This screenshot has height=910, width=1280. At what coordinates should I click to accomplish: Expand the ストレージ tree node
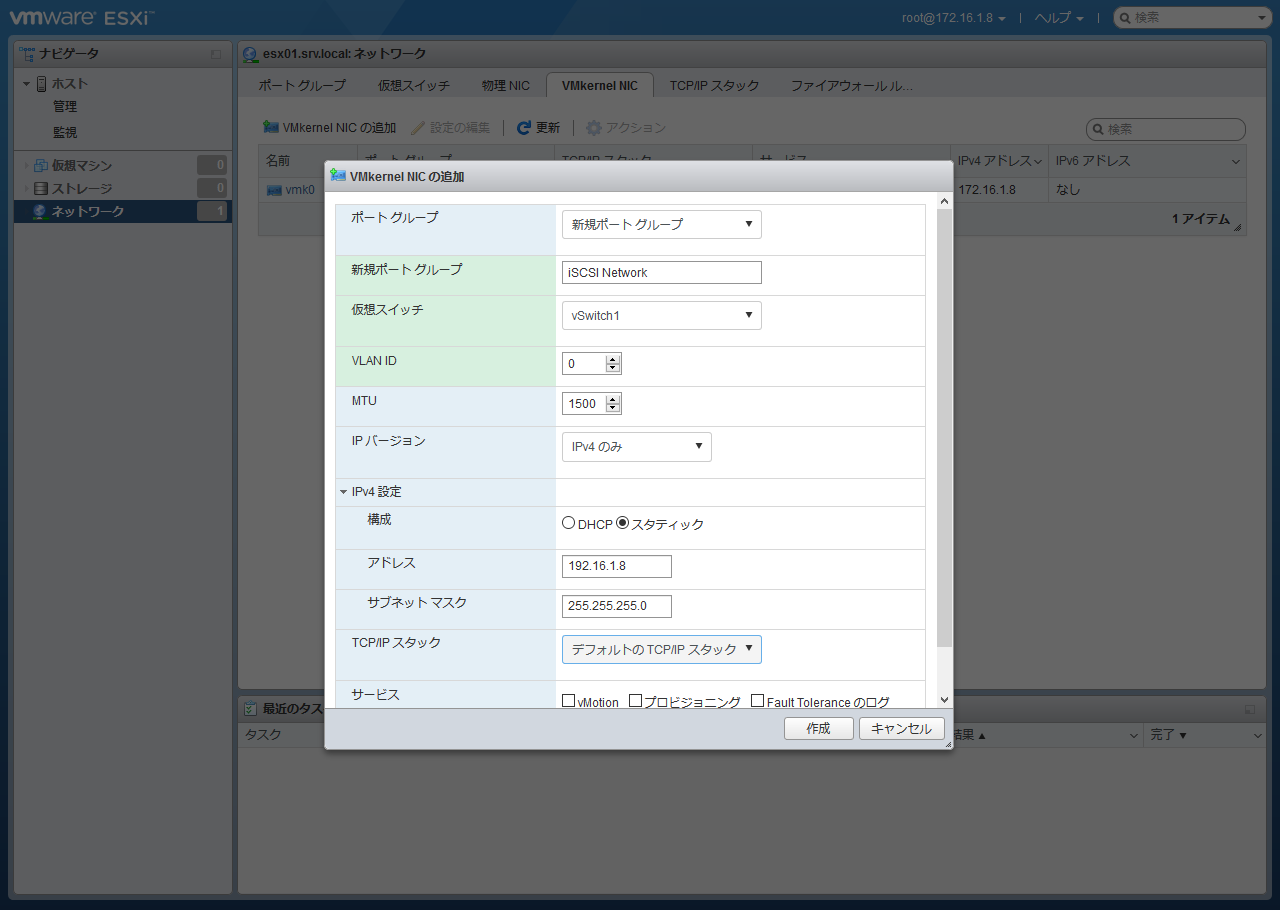coord(27,189)
